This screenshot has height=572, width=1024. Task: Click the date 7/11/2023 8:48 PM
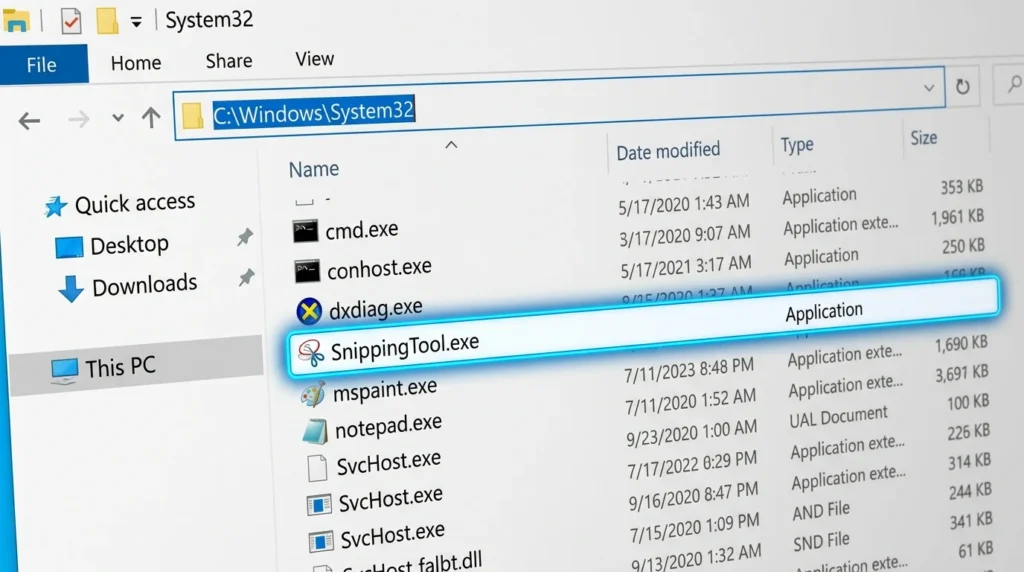[688, 371]
